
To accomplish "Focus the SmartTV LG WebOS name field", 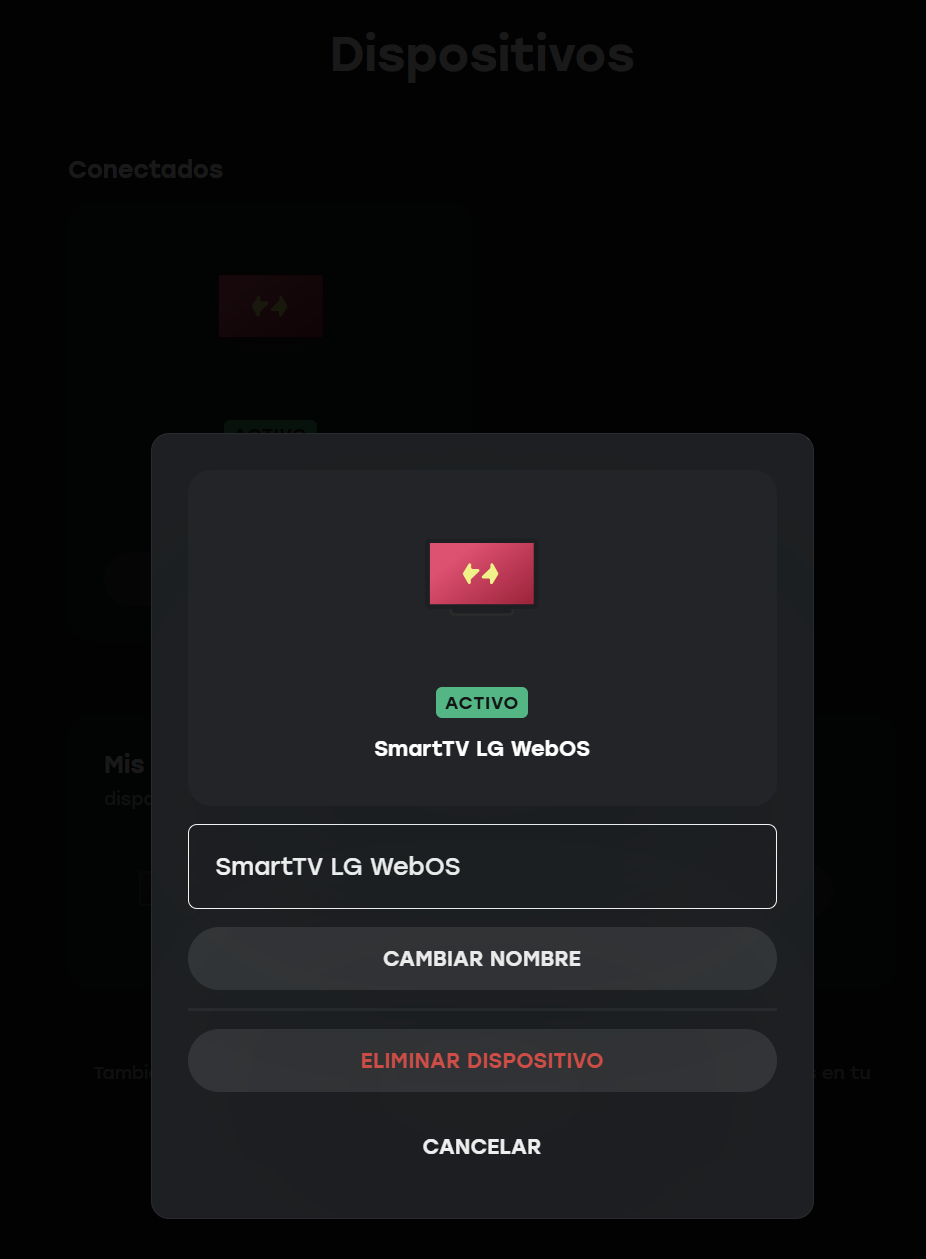I will pyautogui.click(x=482, y=866).
